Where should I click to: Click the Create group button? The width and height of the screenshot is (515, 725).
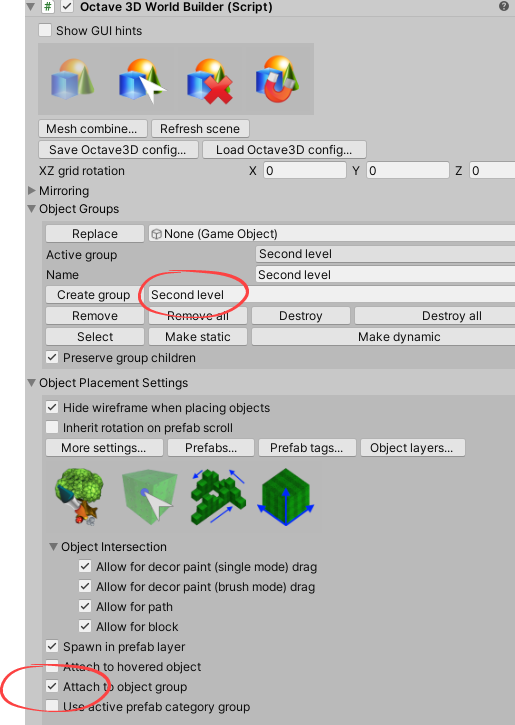click(x=95, y=295)
